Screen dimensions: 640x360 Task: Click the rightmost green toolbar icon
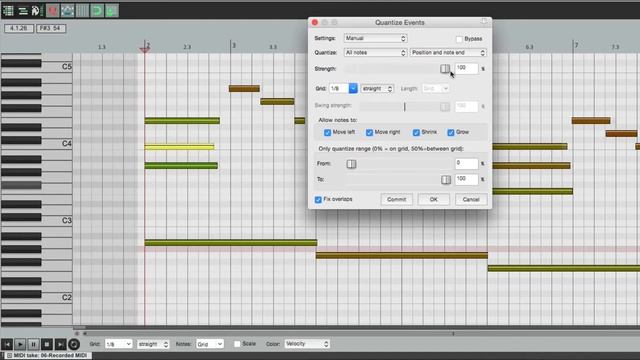112,11
